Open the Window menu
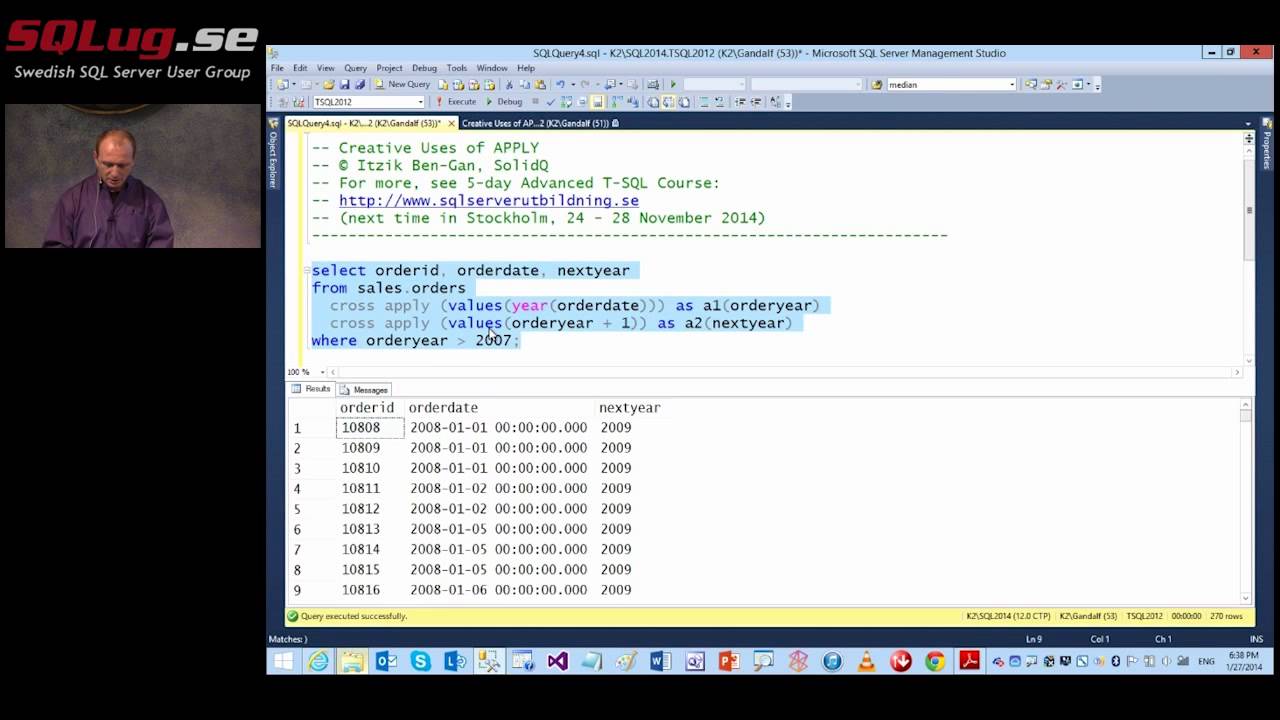Image resolution: width=1280 pixels, height=720 pixels. (x=492, y=68)
